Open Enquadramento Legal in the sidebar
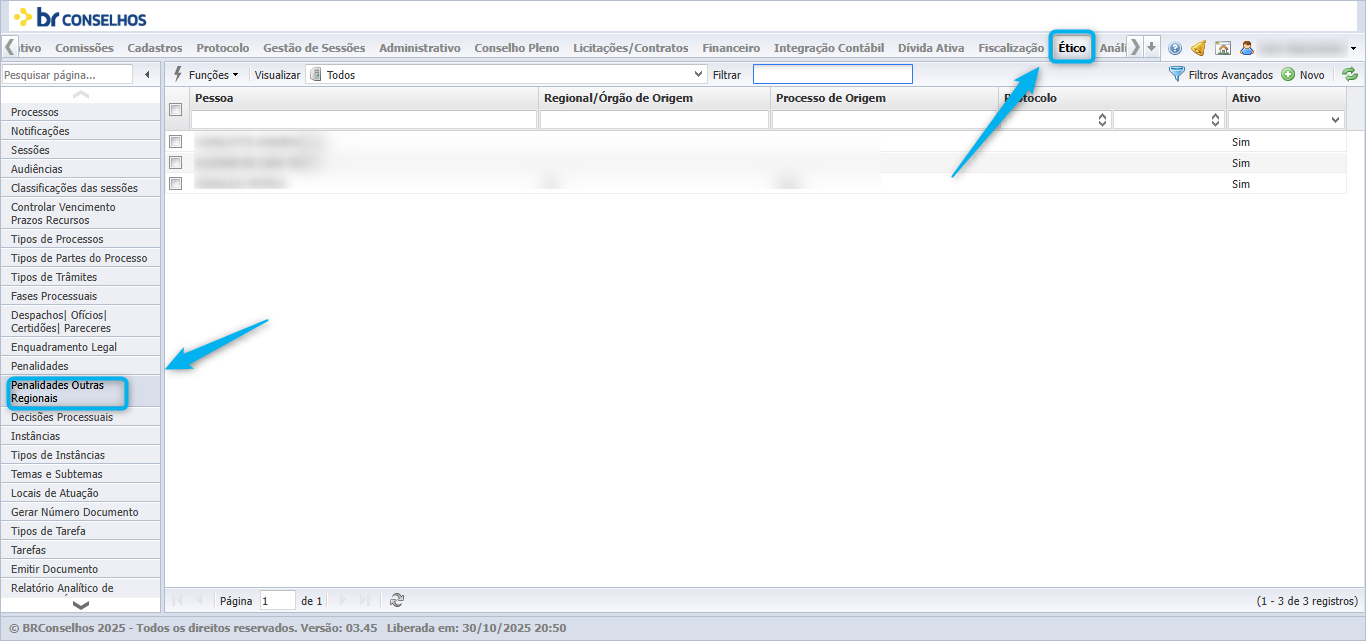The height and width of the screenshot is (641, 1366). point(80,347)
